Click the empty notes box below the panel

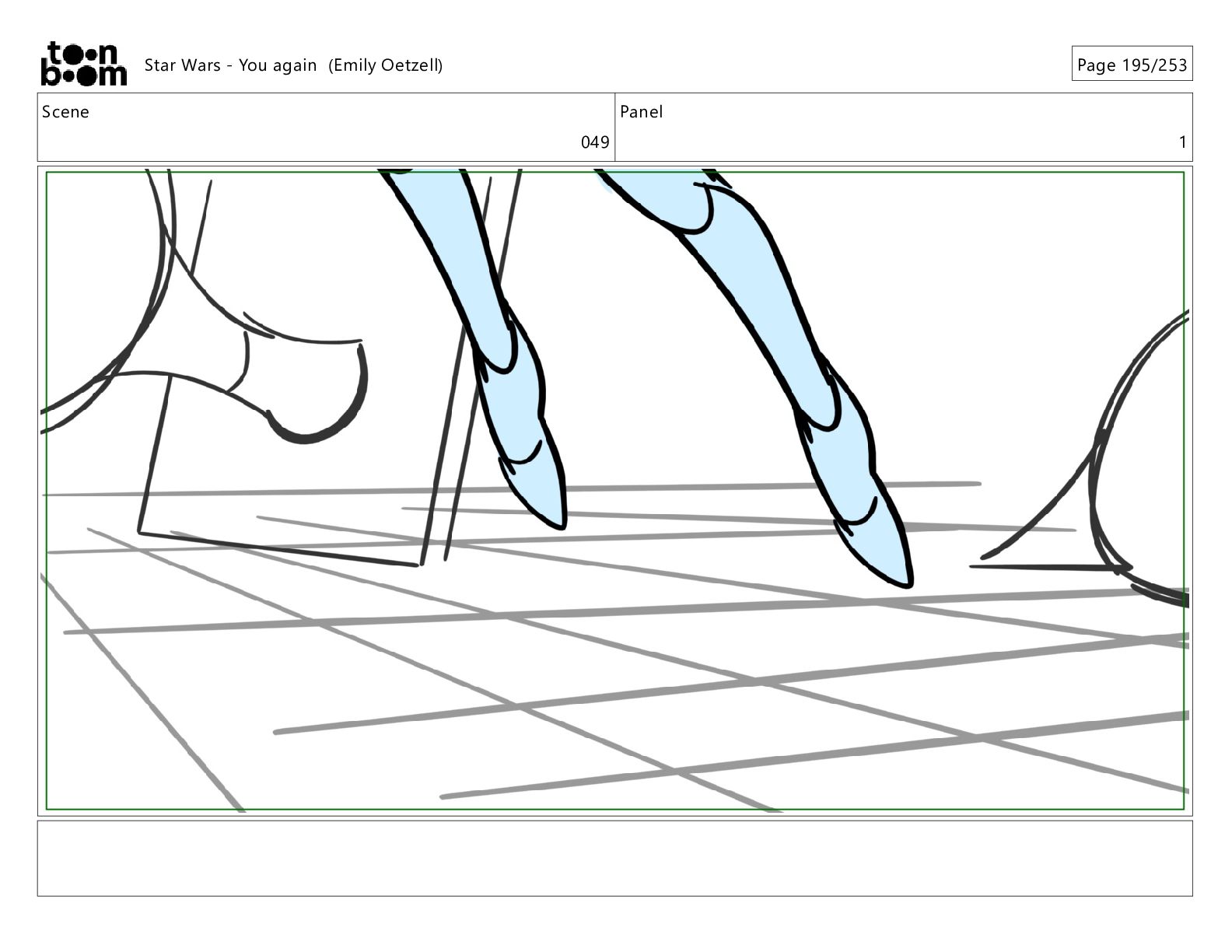[614, 858]
